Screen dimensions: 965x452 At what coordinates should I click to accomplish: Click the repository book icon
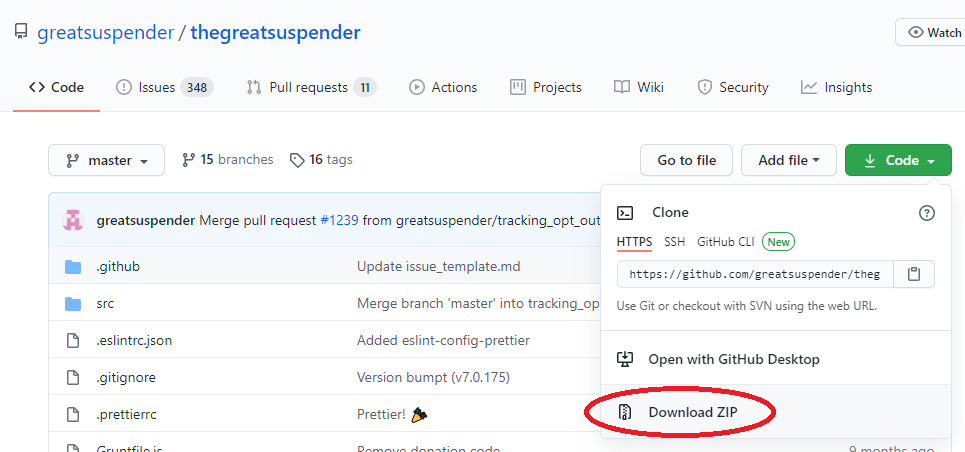pyautogui.click(x=21, y=32)
